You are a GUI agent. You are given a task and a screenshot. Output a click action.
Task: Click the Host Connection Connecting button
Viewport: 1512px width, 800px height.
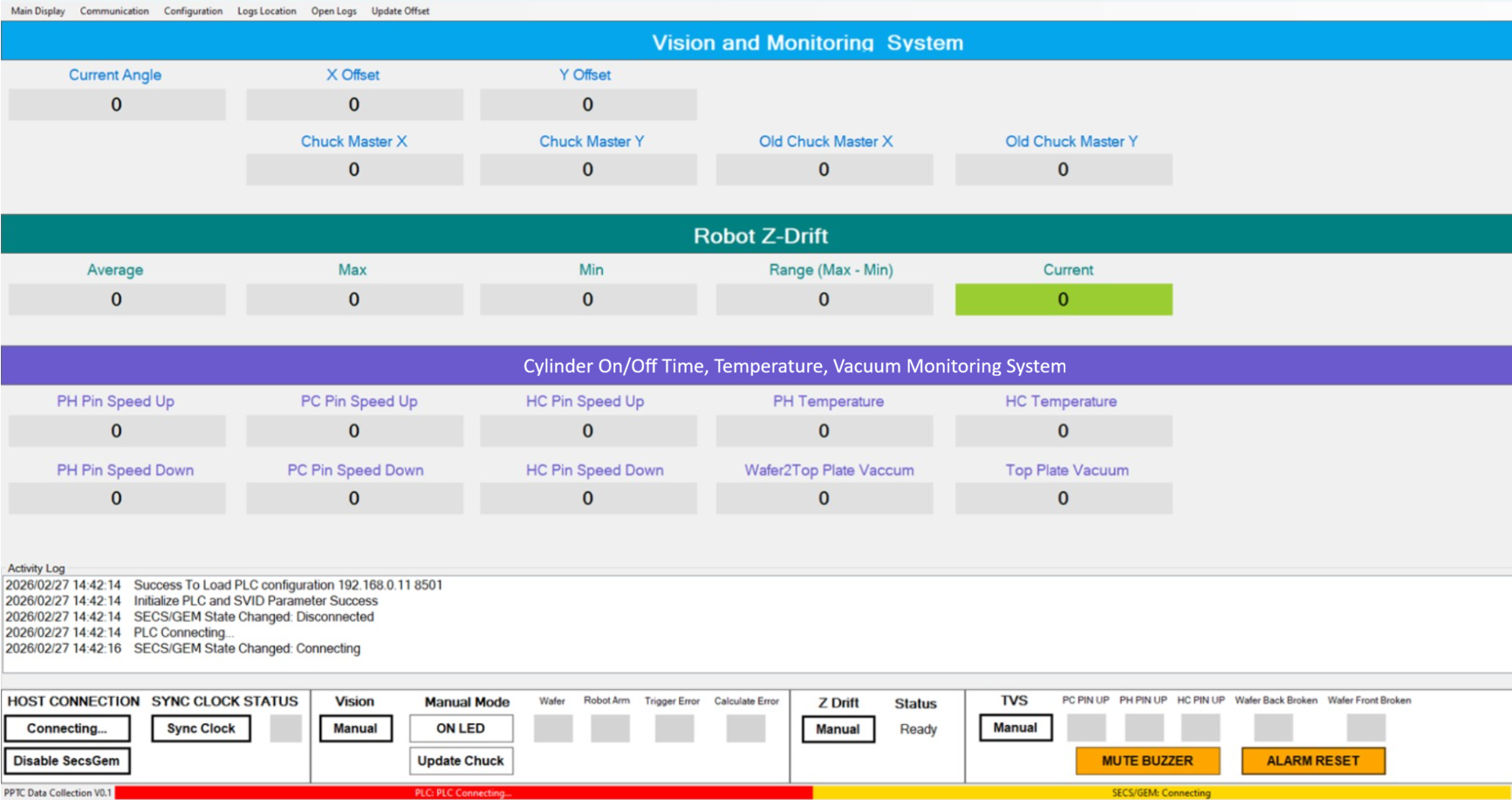(x=67, y=728)
